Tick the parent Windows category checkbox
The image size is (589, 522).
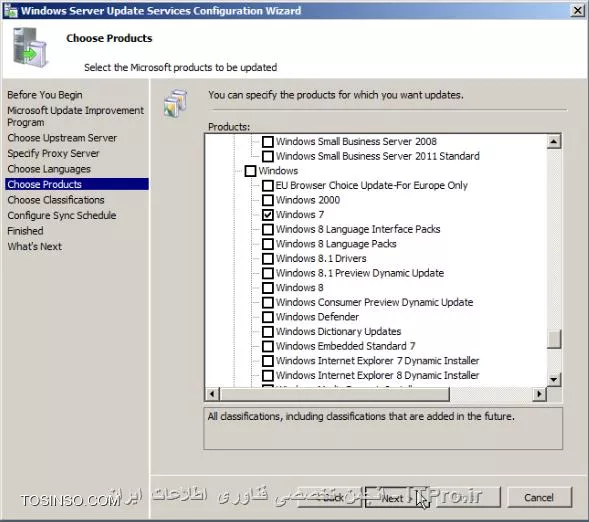250,171
